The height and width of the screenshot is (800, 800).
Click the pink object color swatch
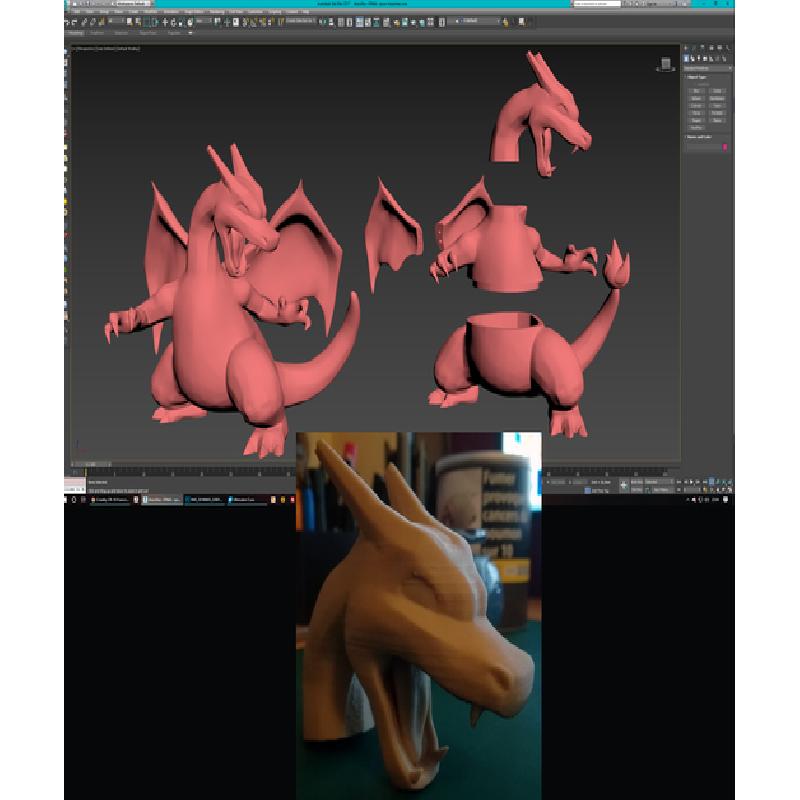pyautogui.click(x=725, y=147)
